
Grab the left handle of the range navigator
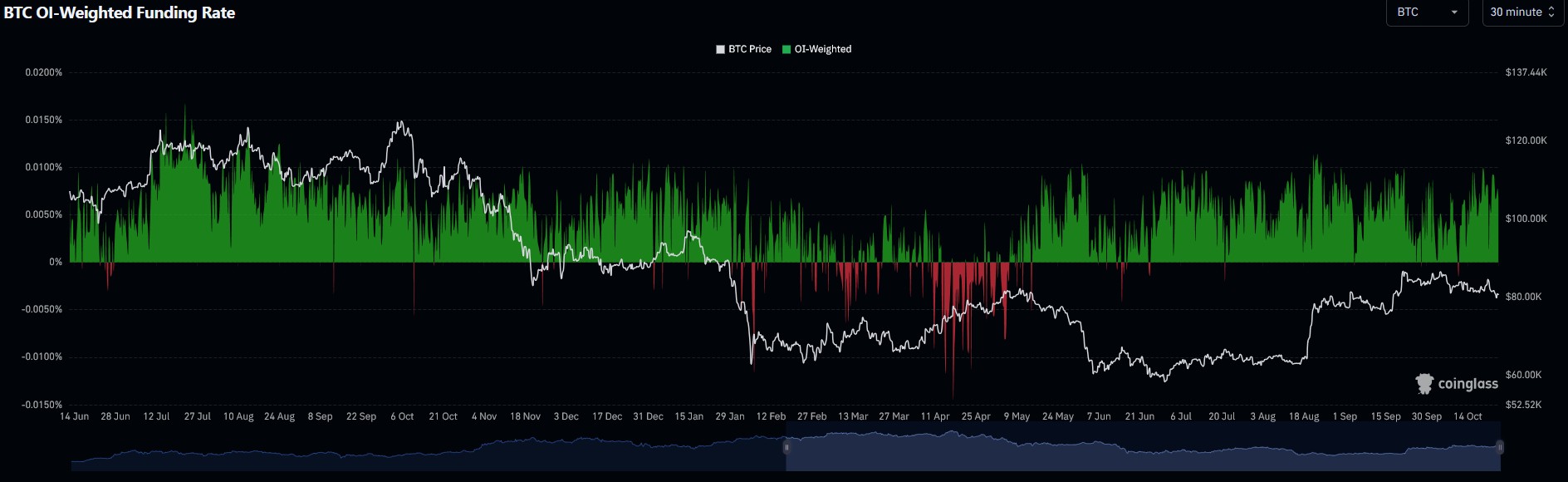[x=786, y=448]
